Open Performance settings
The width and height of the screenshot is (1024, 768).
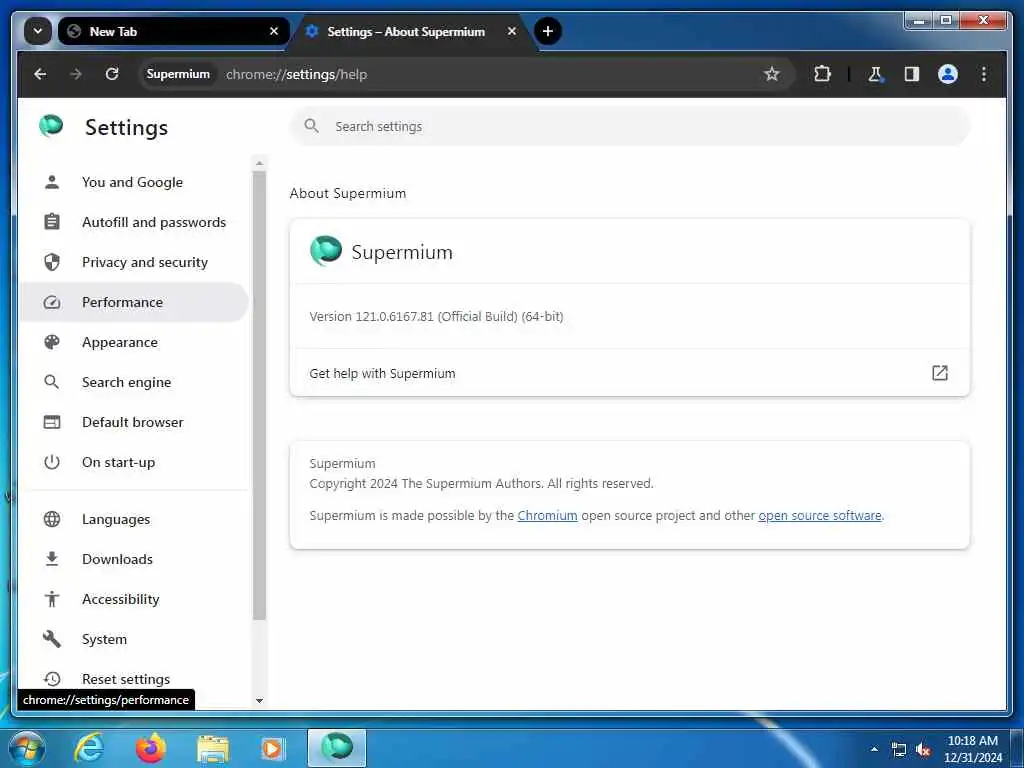(x=133, y=302)
